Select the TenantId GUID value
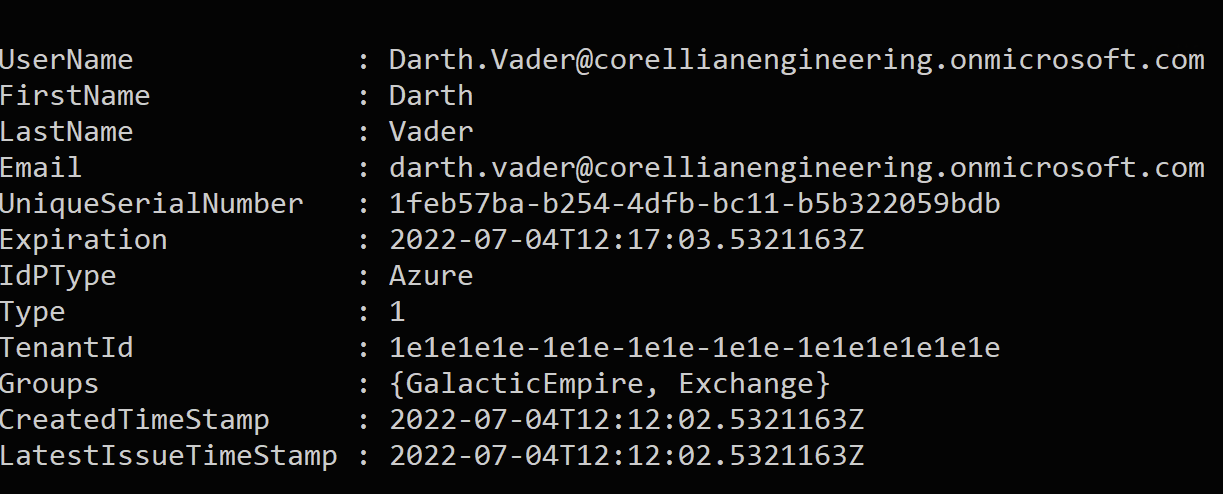The image size is (1223, 494). click(x=694, y=348)
